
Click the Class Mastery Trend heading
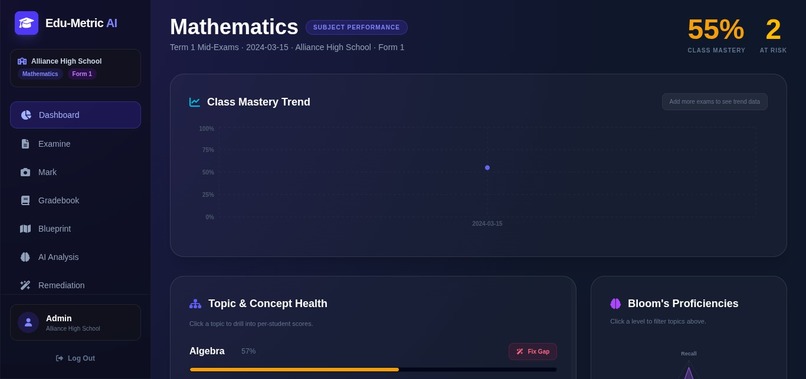(x=259, y=102)
